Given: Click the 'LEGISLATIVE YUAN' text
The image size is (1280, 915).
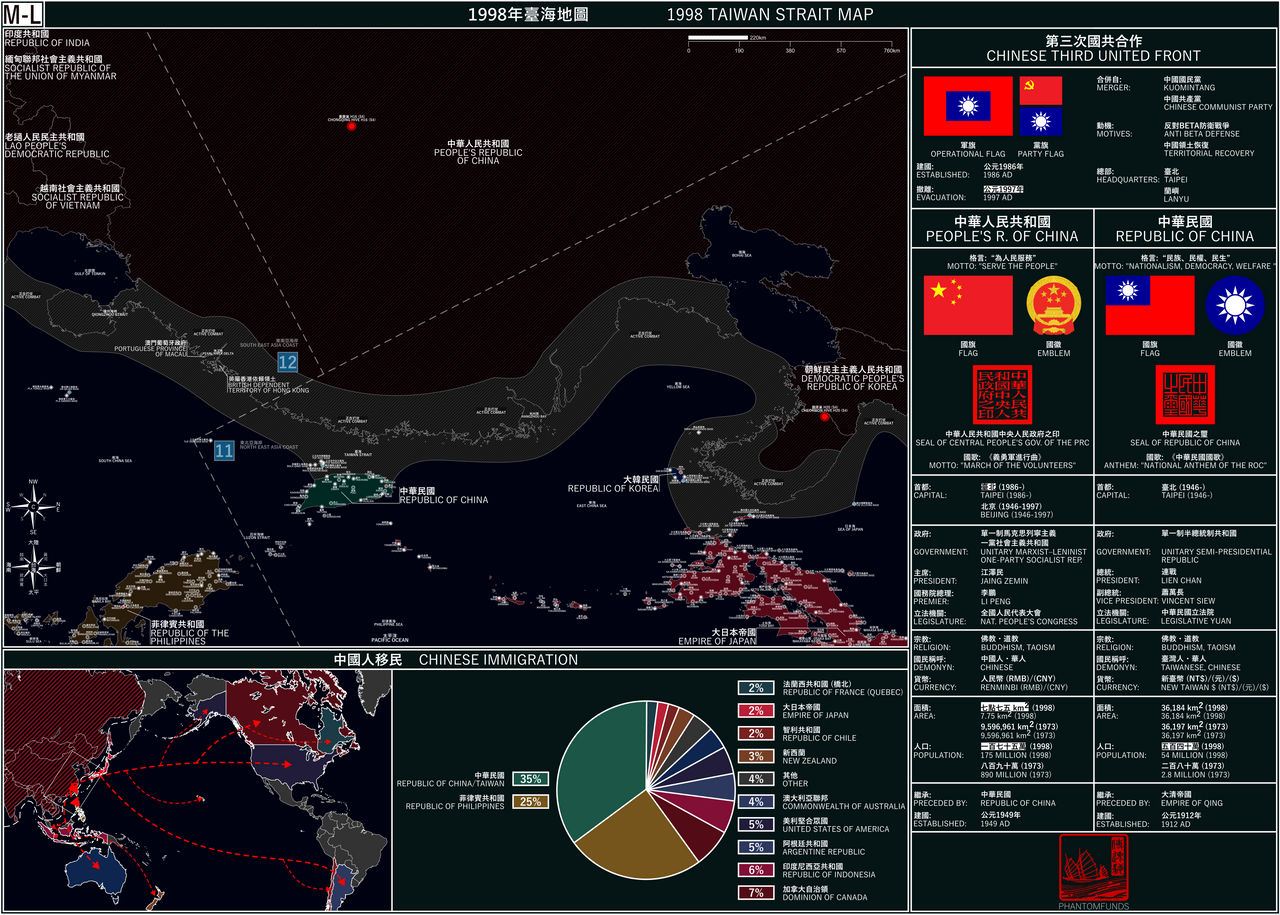Looking at the screenshot, I should pos(1197,621).
